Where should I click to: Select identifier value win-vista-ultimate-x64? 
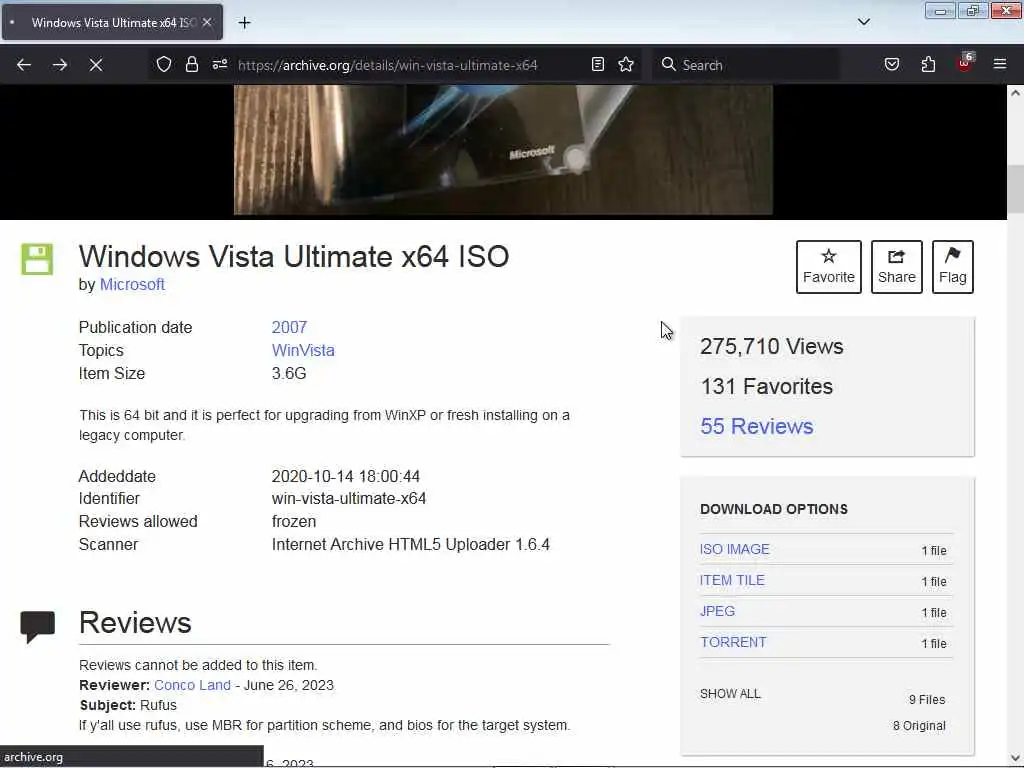(349, 499)
